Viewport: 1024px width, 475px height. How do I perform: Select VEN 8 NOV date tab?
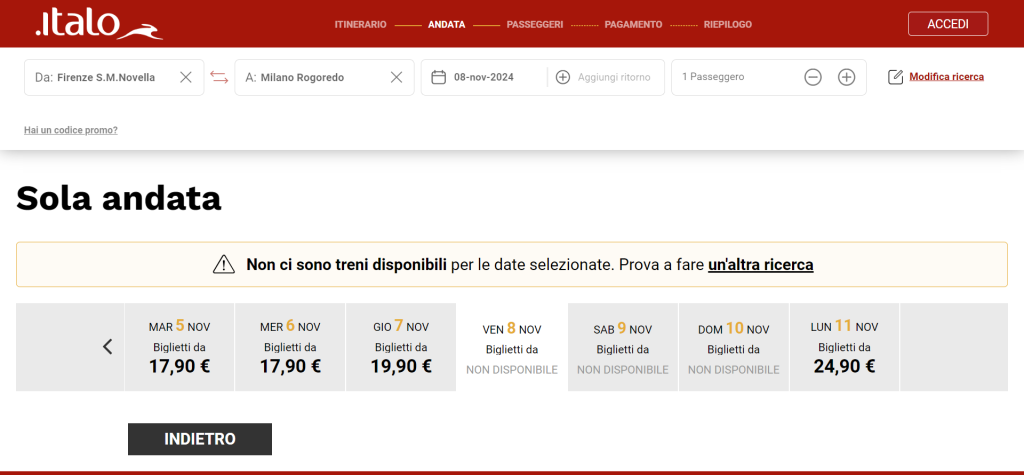(x=512, y=347)
